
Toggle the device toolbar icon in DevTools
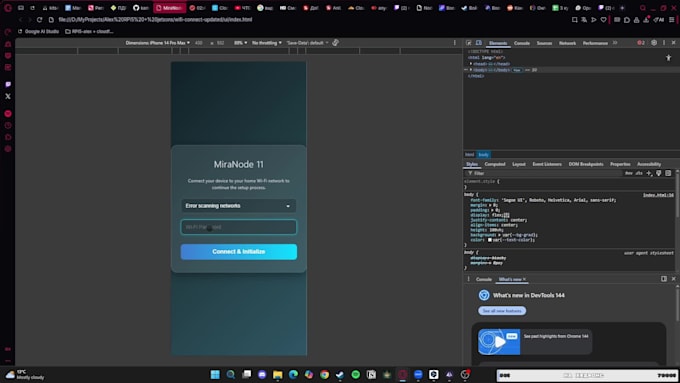[x=479, y=43]
